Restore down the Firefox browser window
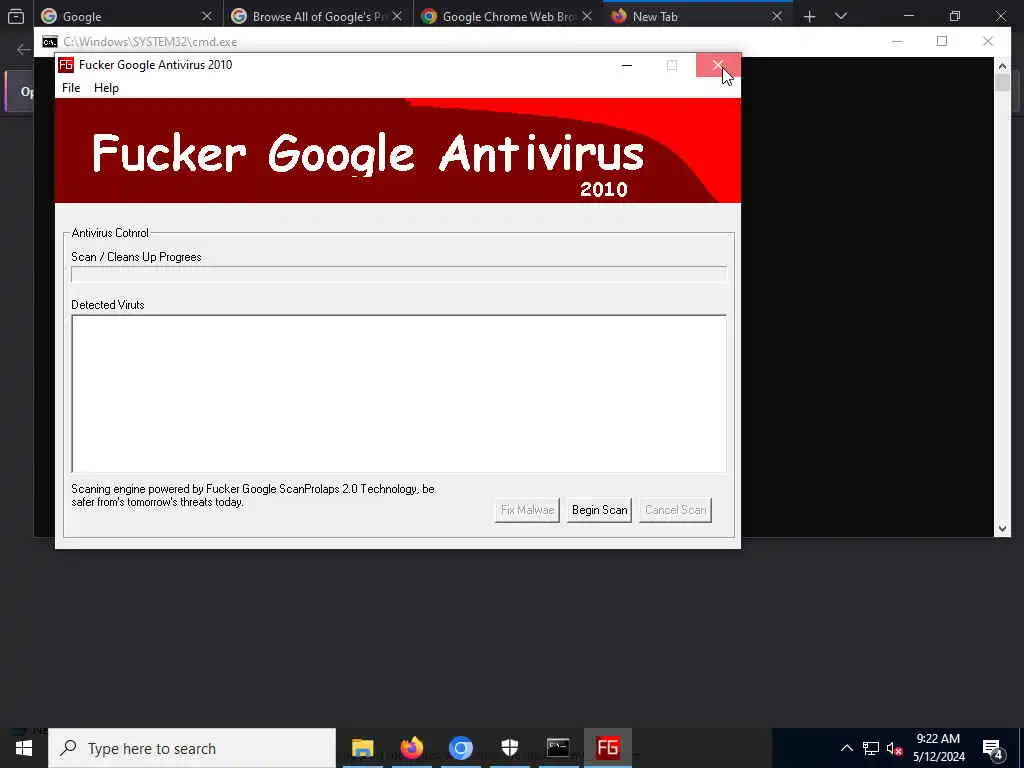The image size is (1024, 768). click(x=955, y=16)
